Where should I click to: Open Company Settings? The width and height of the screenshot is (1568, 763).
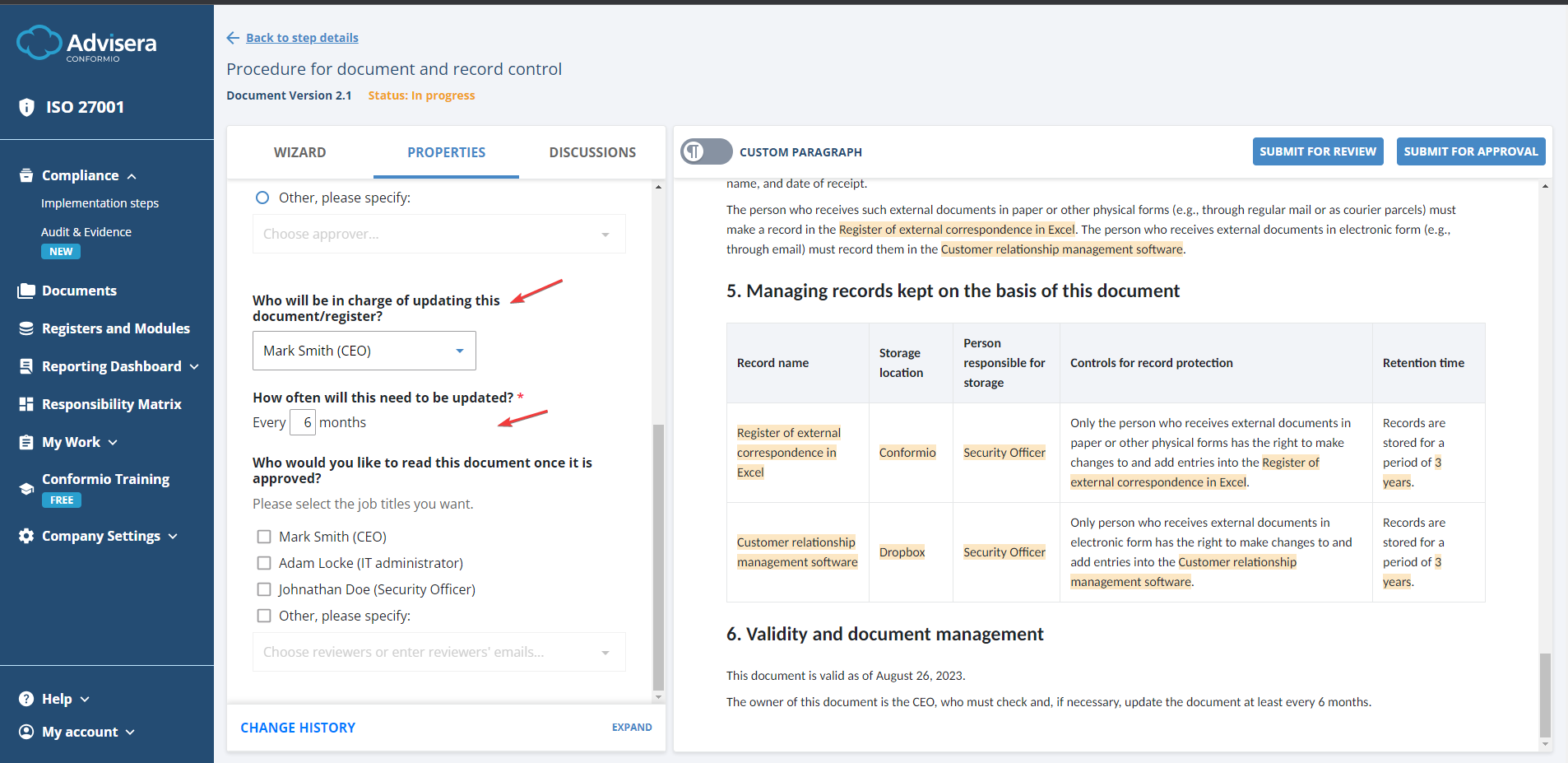point(97,535)
